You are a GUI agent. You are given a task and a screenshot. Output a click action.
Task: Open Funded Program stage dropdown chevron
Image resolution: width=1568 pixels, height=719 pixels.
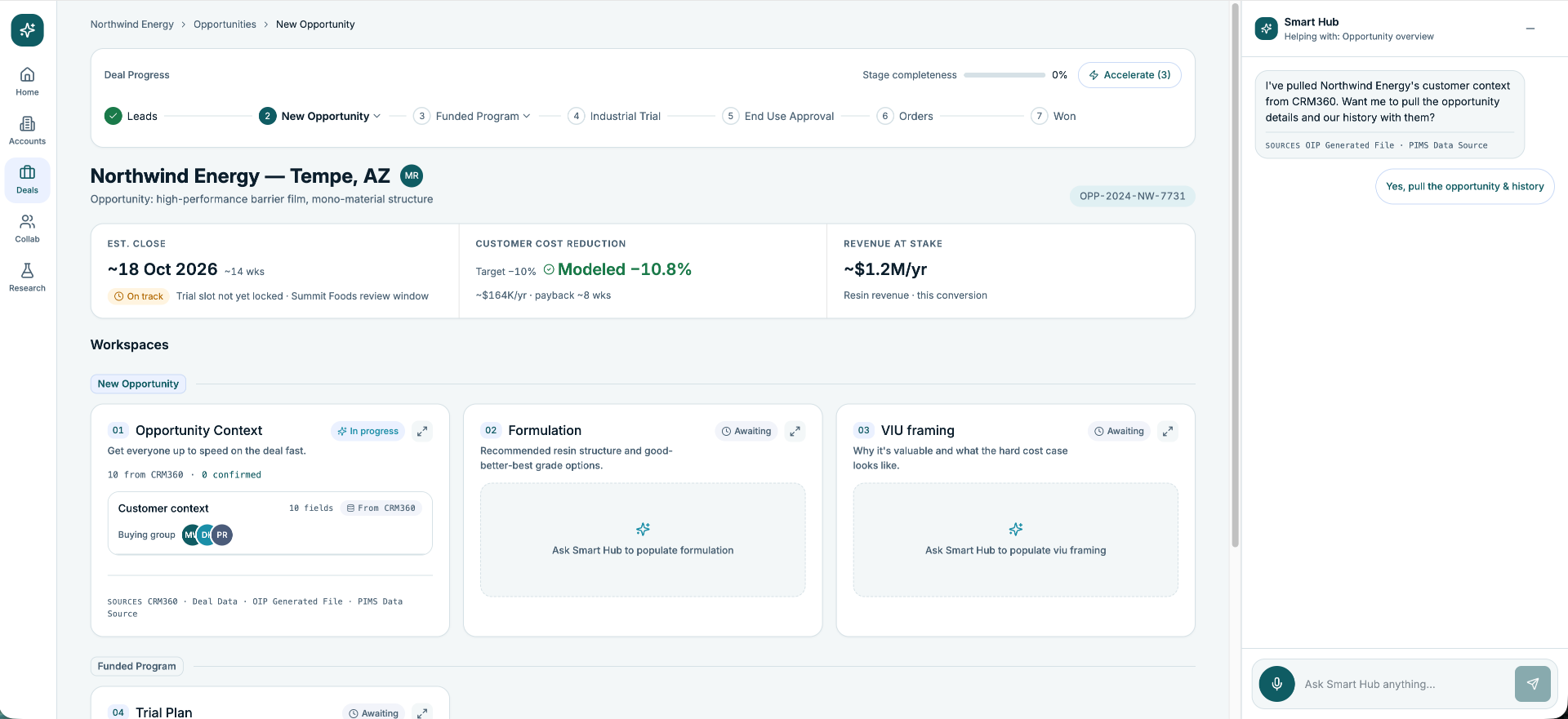click(x=527, y=116)
